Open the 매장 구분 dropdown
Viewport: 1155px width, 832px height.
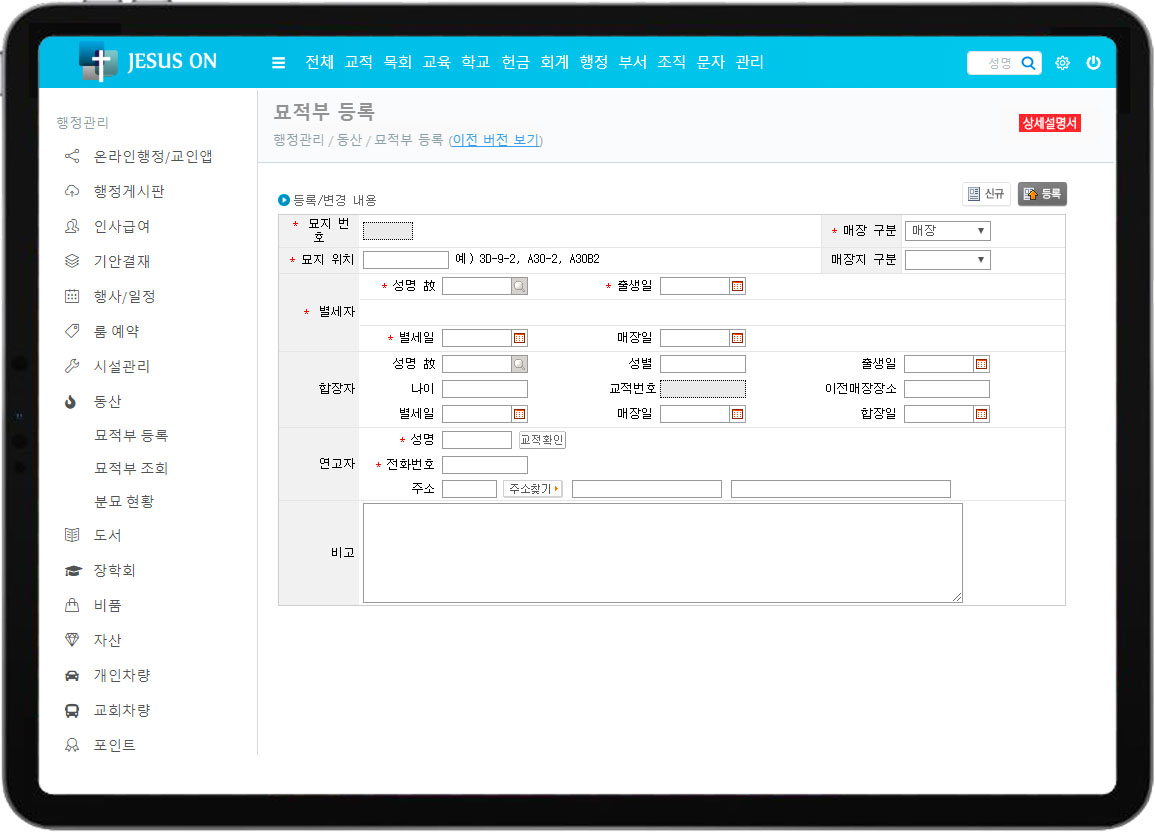(x=947, y=231)
